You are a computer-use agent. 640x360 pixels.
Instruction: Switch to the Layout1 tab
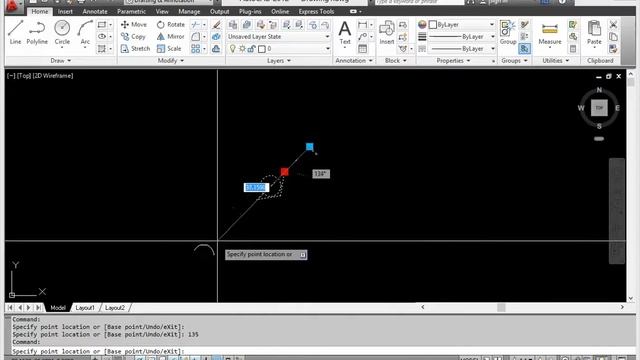coord(85,308)
